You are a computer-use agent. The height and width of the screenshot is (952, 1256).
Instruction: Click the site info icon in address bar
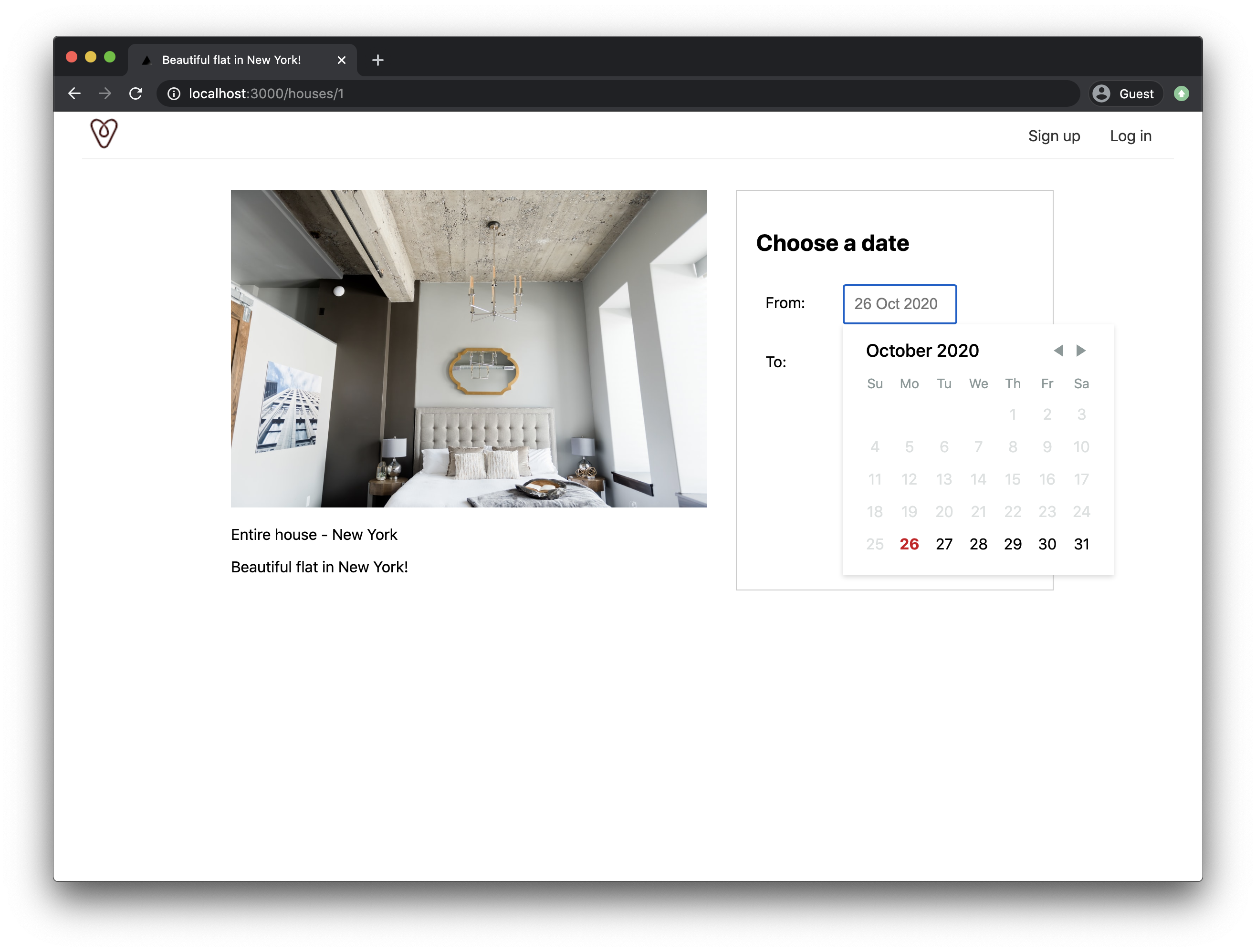click(174, 93)
